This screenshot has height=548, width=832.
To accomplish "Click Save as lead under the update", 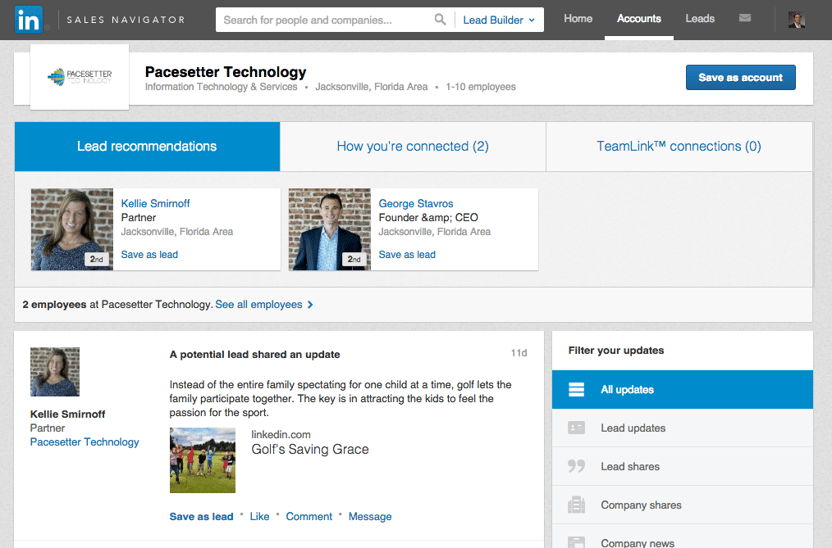I will tap(201, 517).
